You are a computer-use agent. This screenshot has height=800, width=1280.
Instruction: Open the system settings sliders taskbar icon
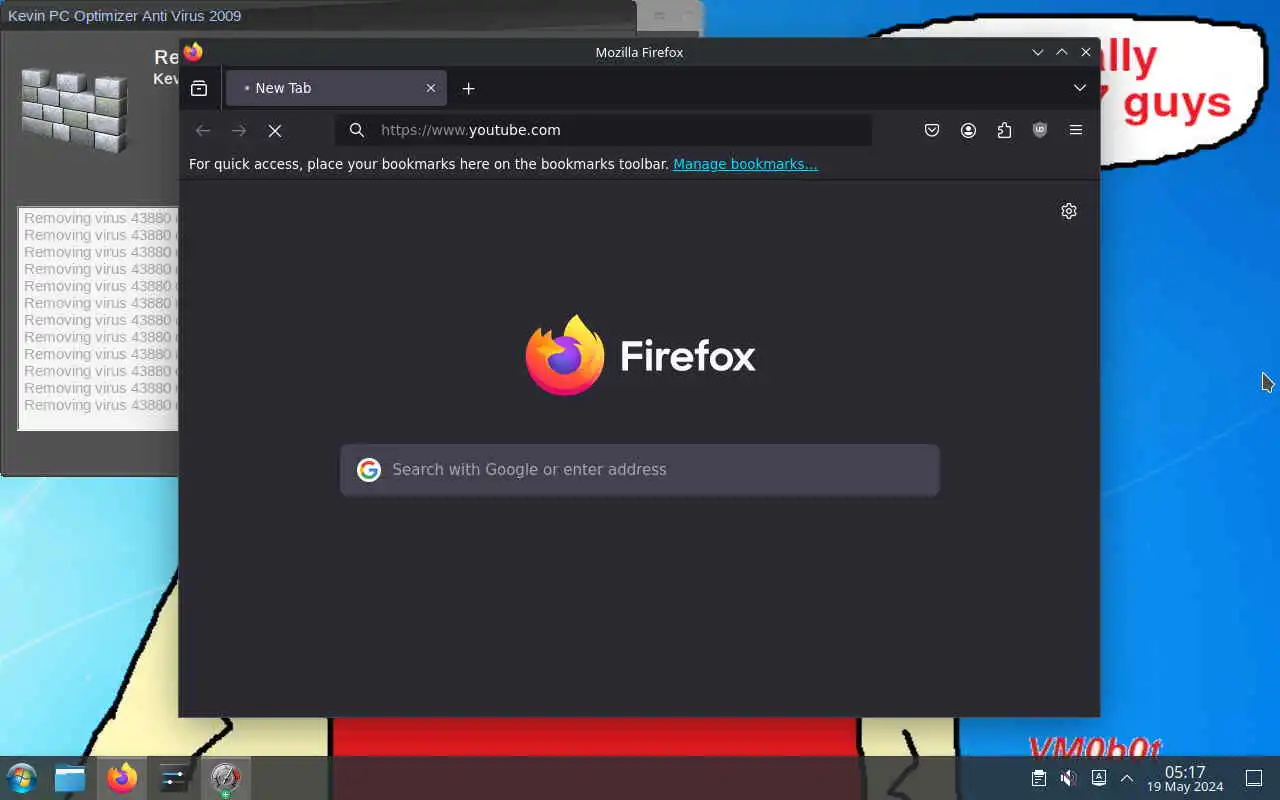174,778
